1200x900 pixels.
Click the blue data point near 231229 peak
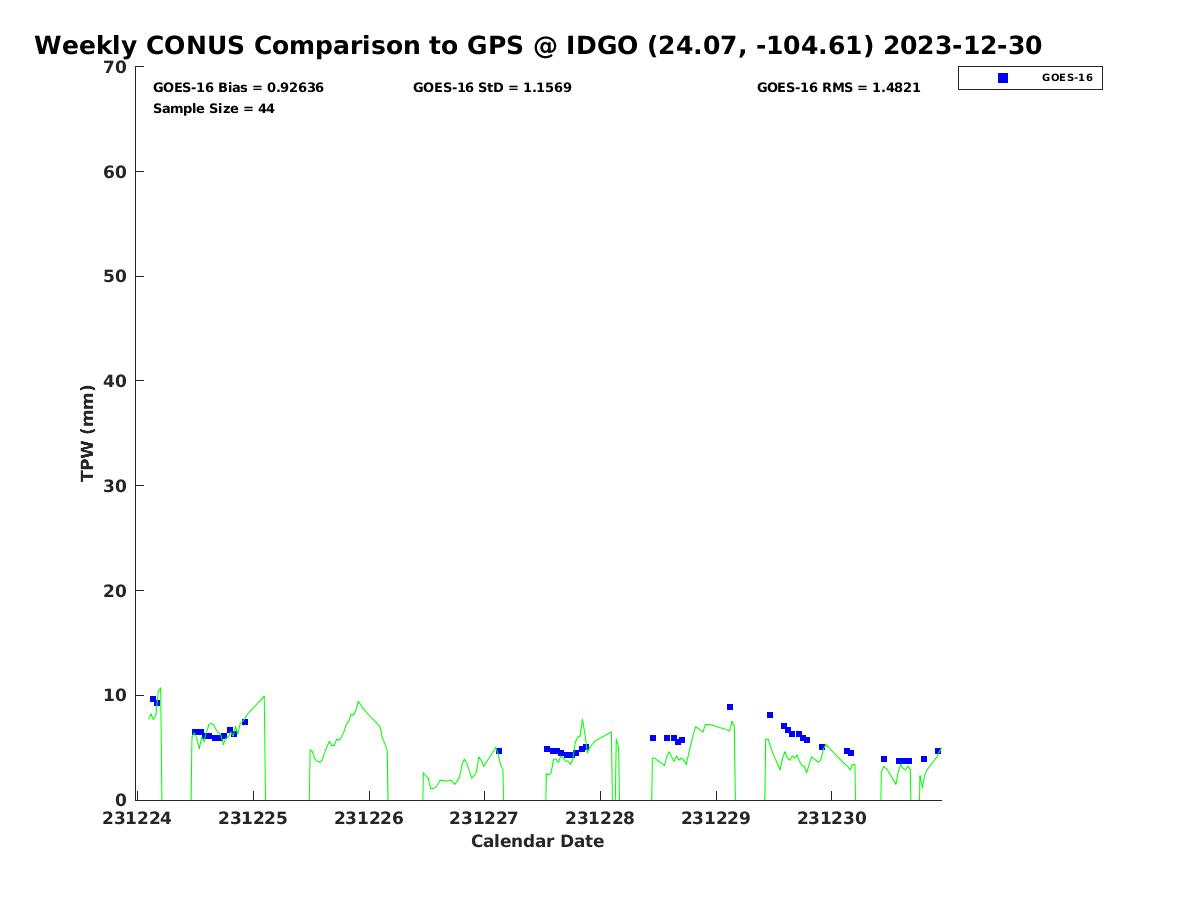click(x=730, y=707)
